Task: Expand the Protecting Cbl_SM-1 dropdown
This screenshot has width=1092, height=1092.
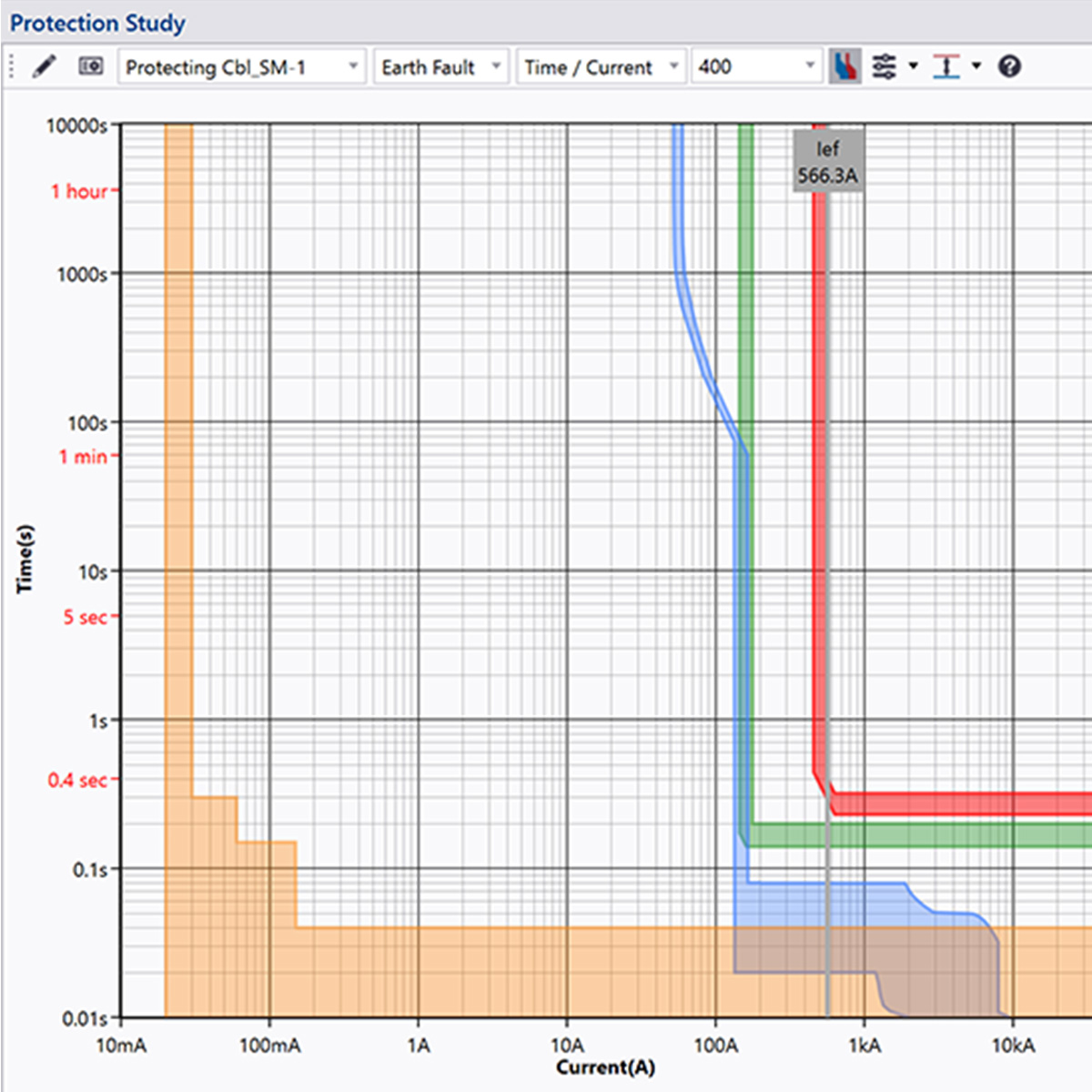Action: 352,66
